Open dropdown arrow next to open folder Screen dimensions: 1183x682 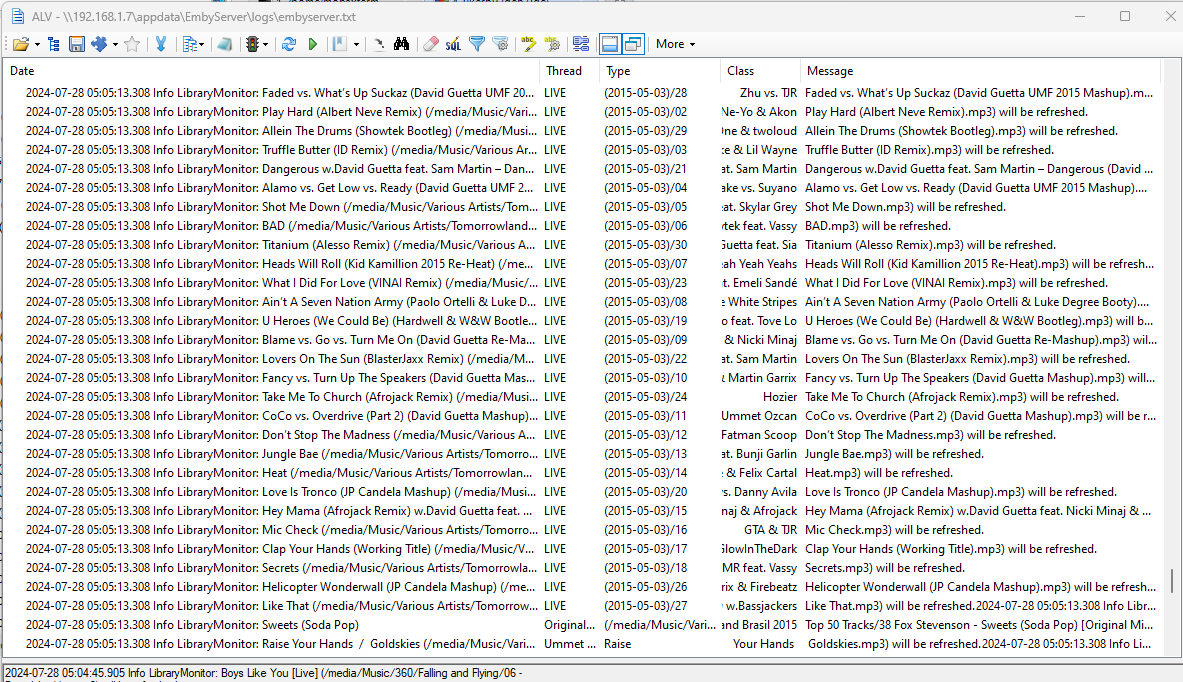pos(37,44)
